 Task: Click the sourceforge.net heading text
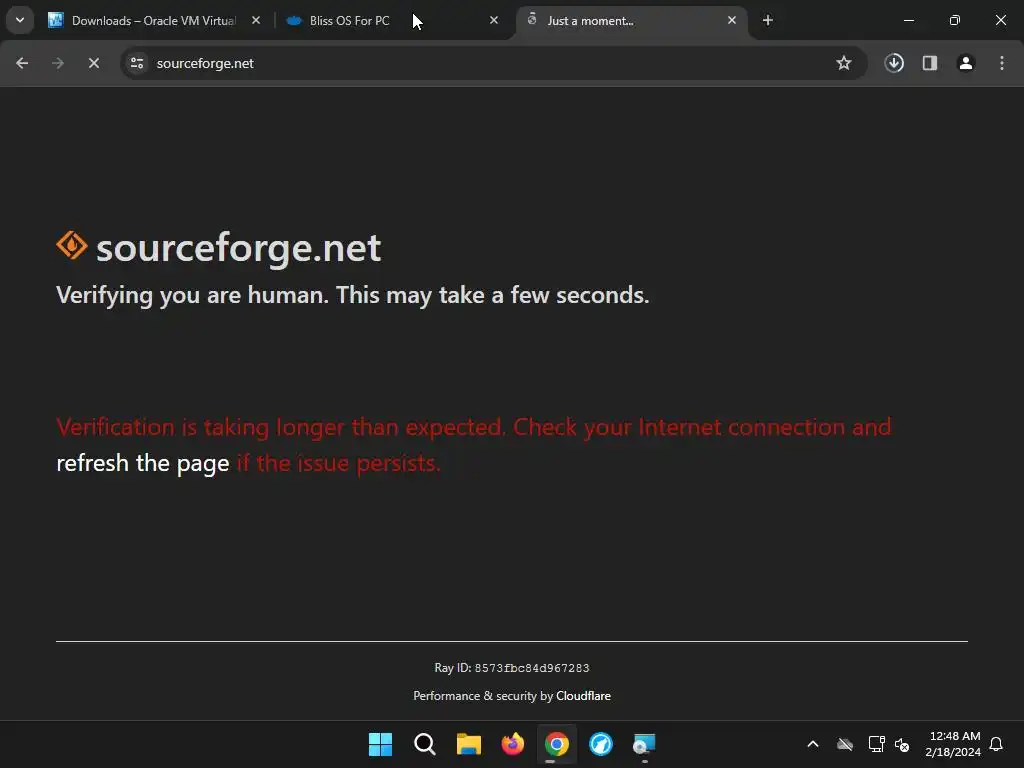coord(238,248)
